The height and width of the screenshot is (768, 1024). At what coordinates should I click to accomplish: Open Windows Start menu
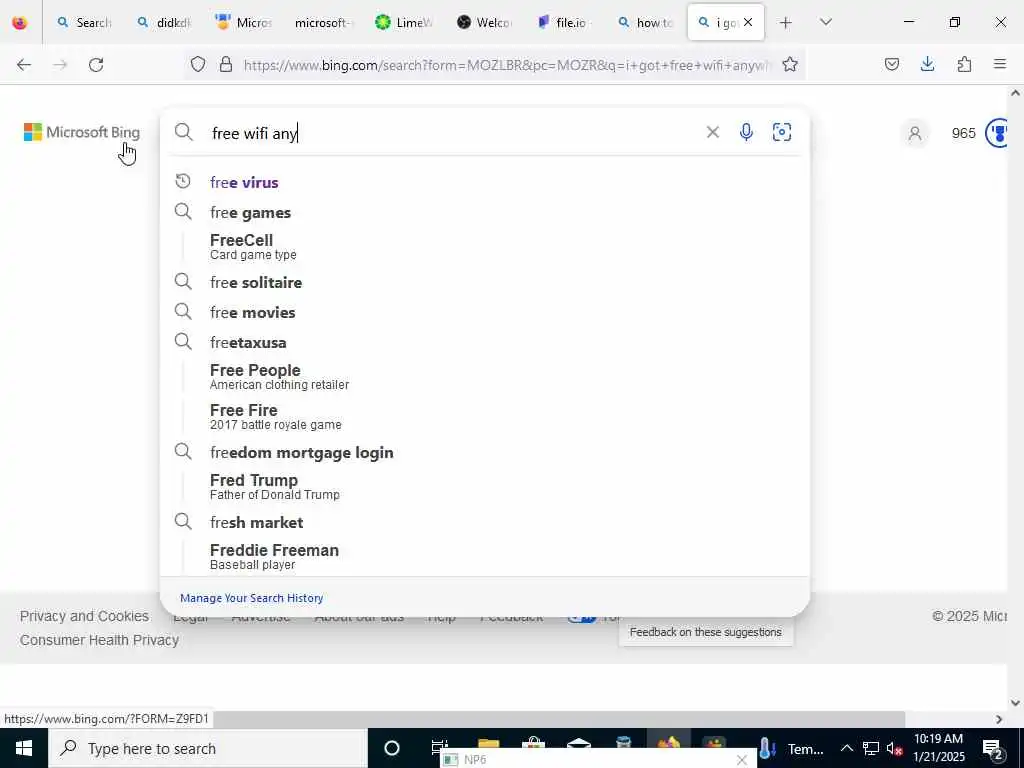click(x=24, y=748)
